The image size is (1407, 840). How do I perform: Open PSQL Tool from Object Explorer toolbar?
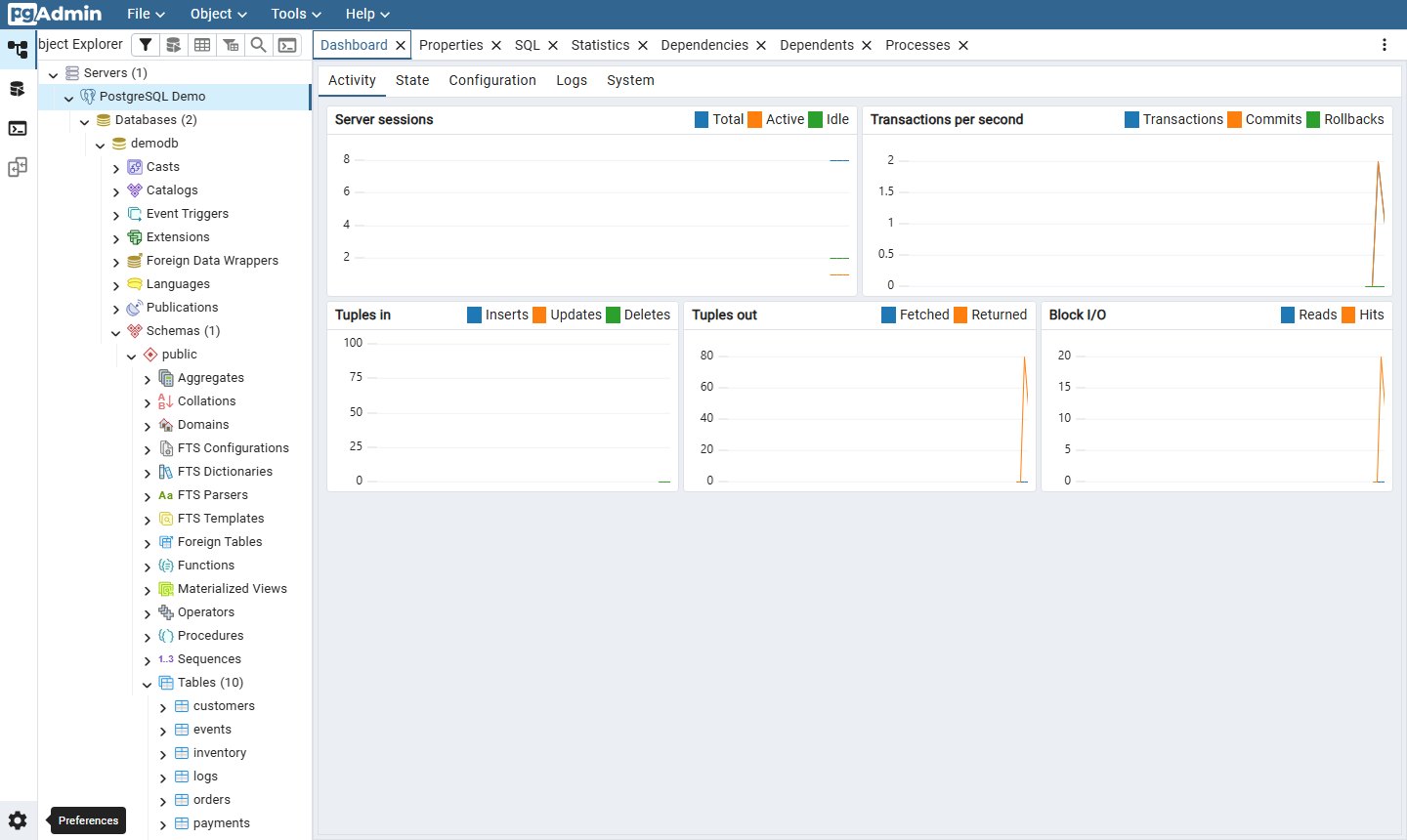[287, 45]
